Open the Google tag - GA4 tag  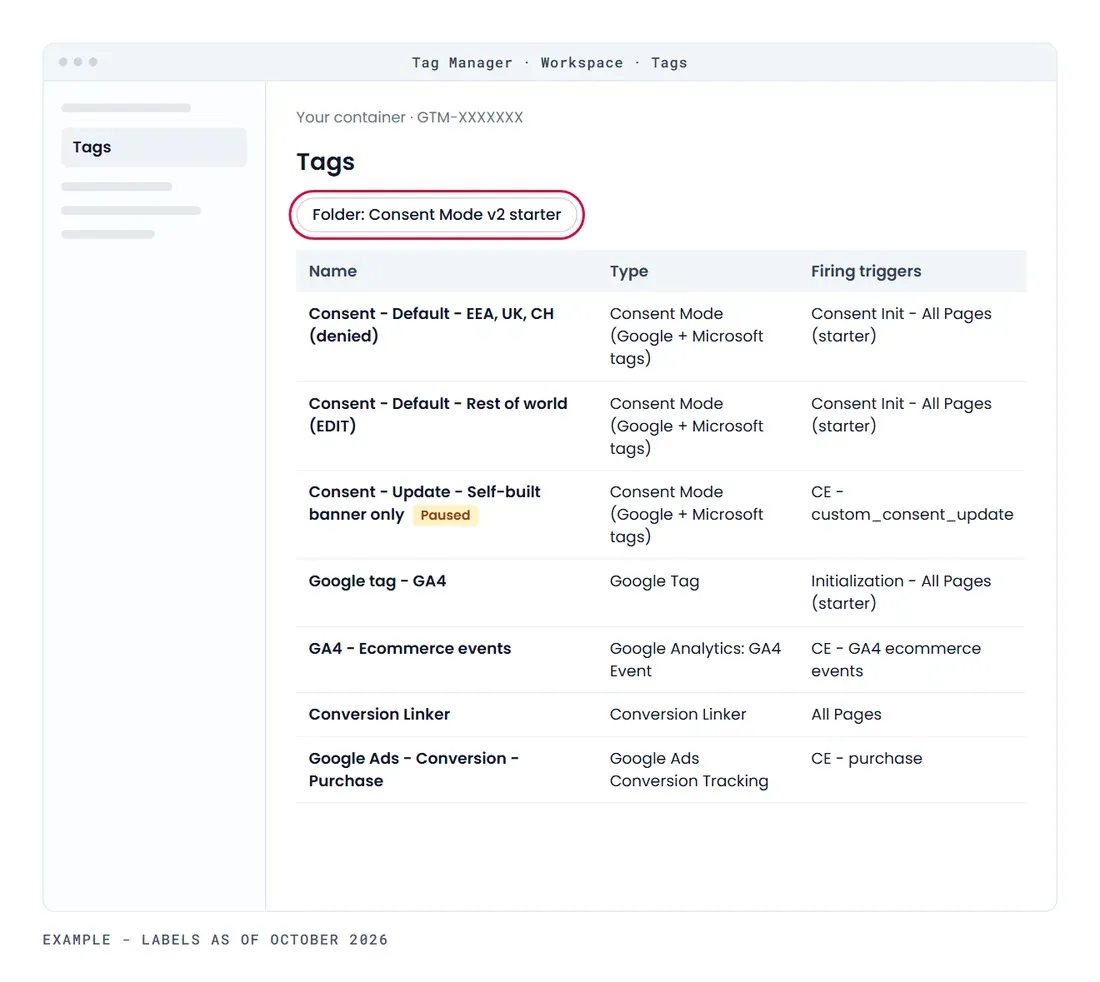[377, 581]
